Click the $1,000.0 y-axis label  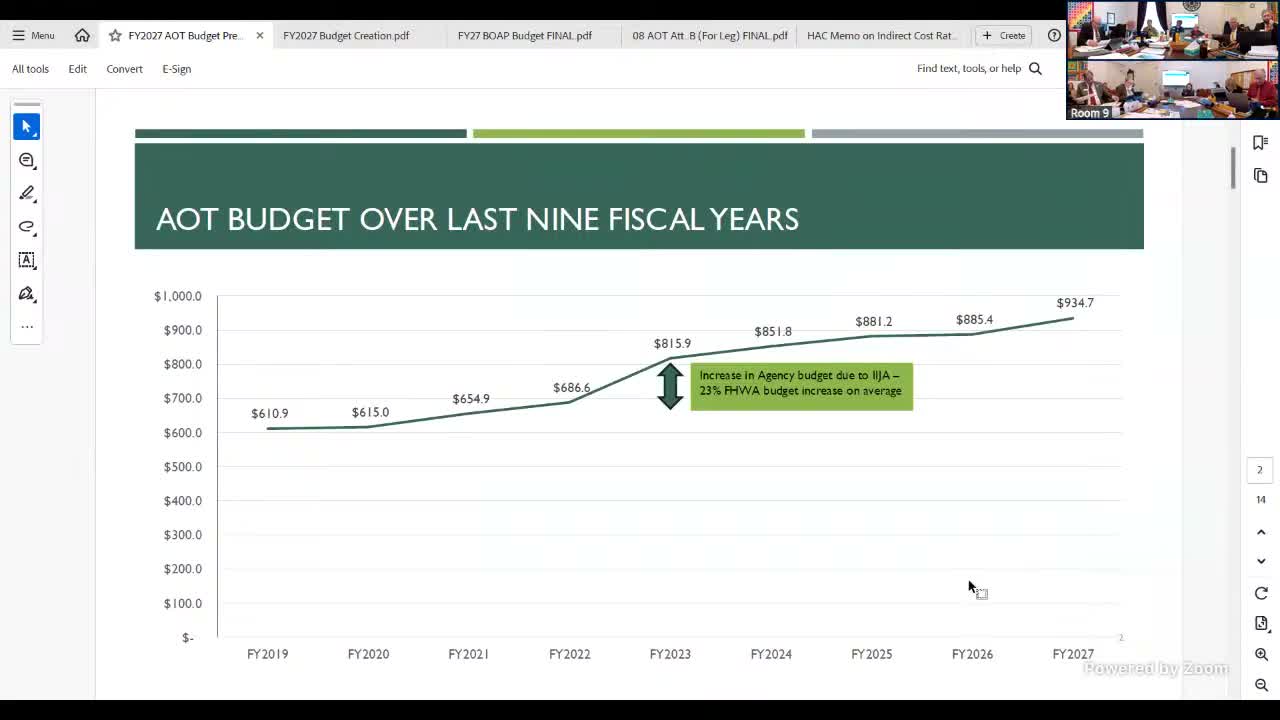pos(177,296)
